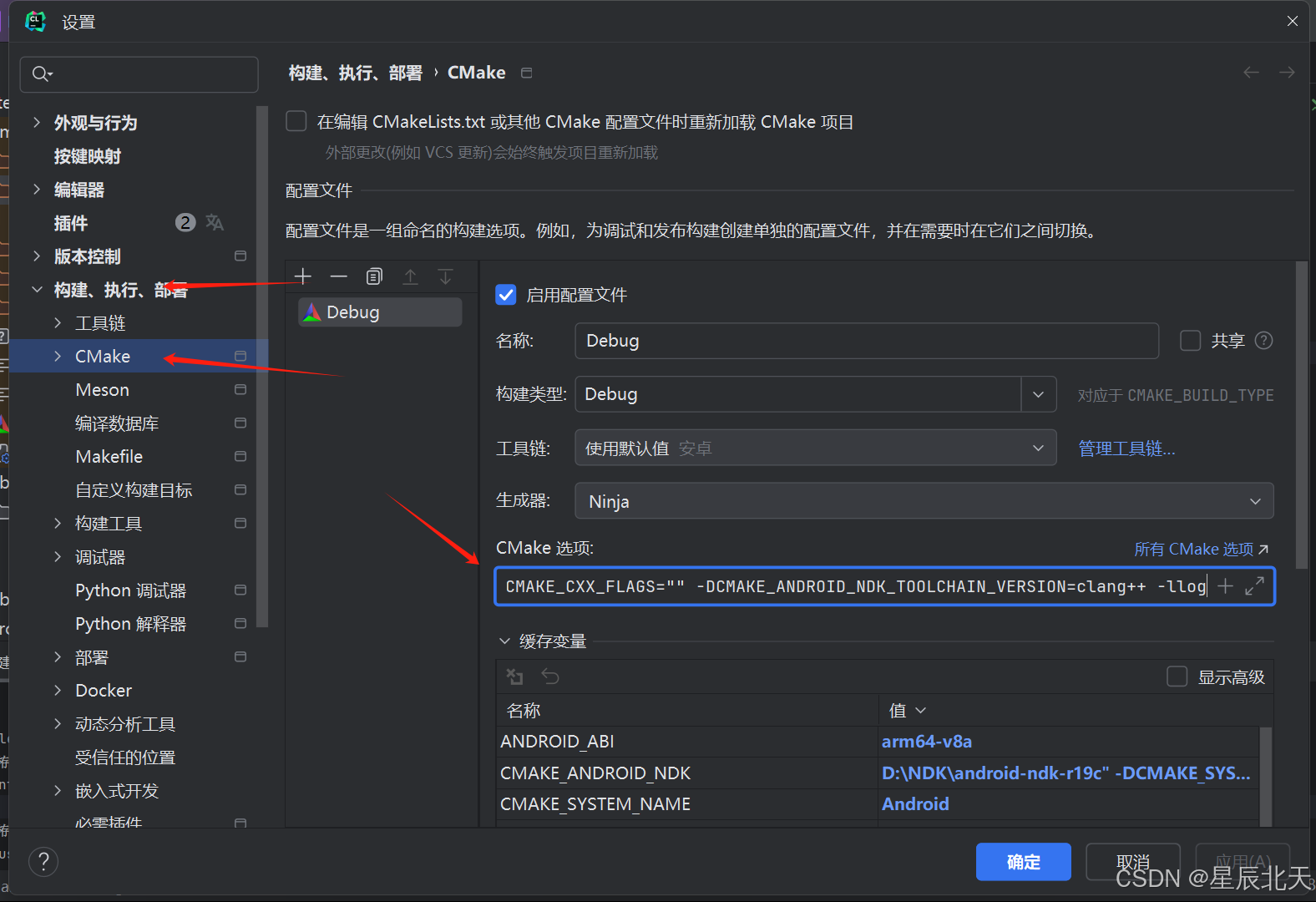Click project-level icon beside Makefile
This screenshot has width=1316, height=902.
coord(240,456)
